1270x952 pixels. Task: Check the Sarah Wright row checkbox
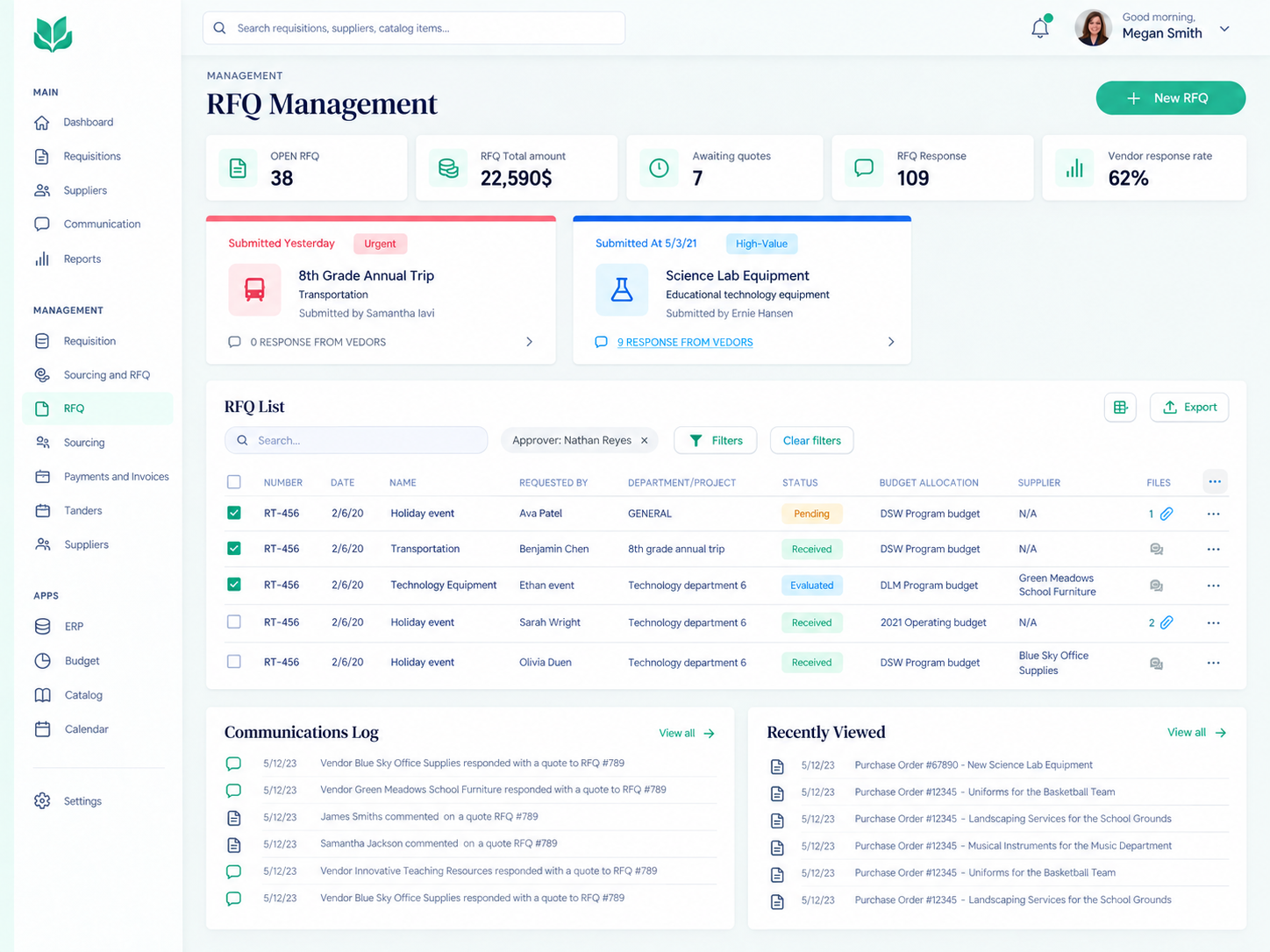(234, 622)
